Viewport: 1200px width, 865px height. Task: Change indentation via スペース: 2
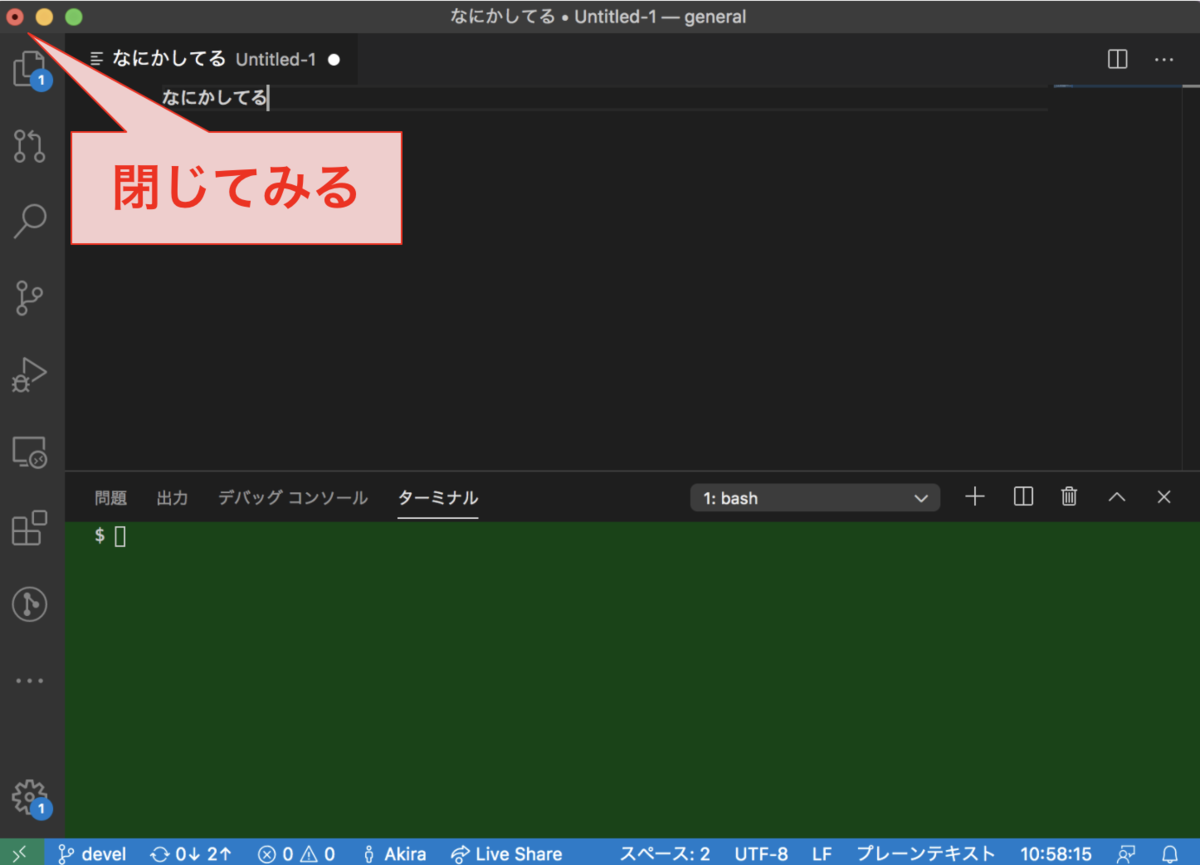pyautogui.click(x=665, y=854)
